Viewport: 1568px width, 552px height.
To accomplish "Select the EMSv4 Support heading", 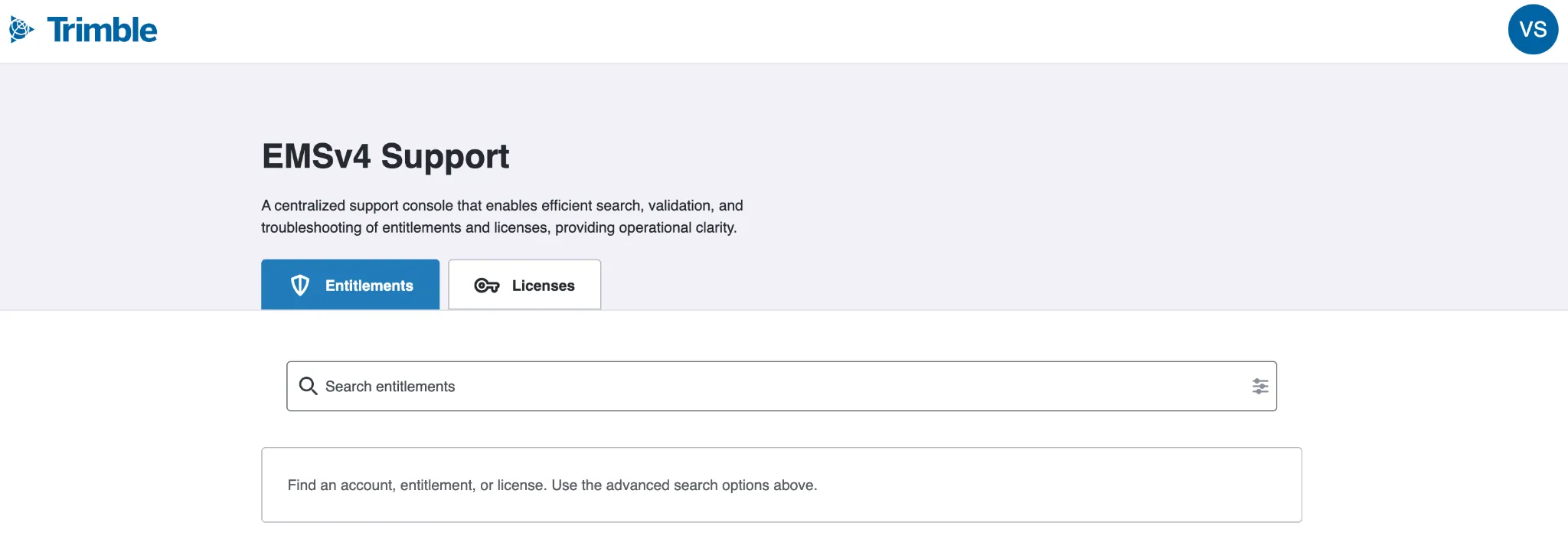I will (x=386, y=156).
